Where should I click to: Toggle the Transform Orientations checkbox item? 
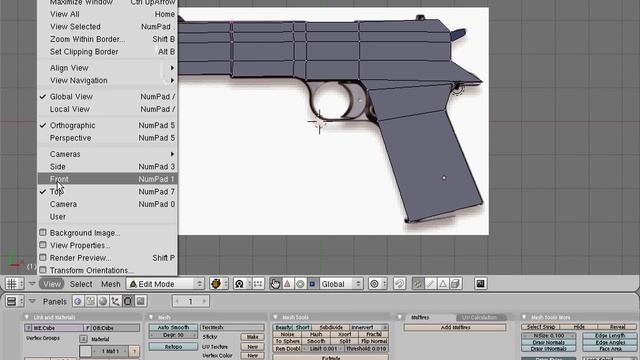click(108, 270)
